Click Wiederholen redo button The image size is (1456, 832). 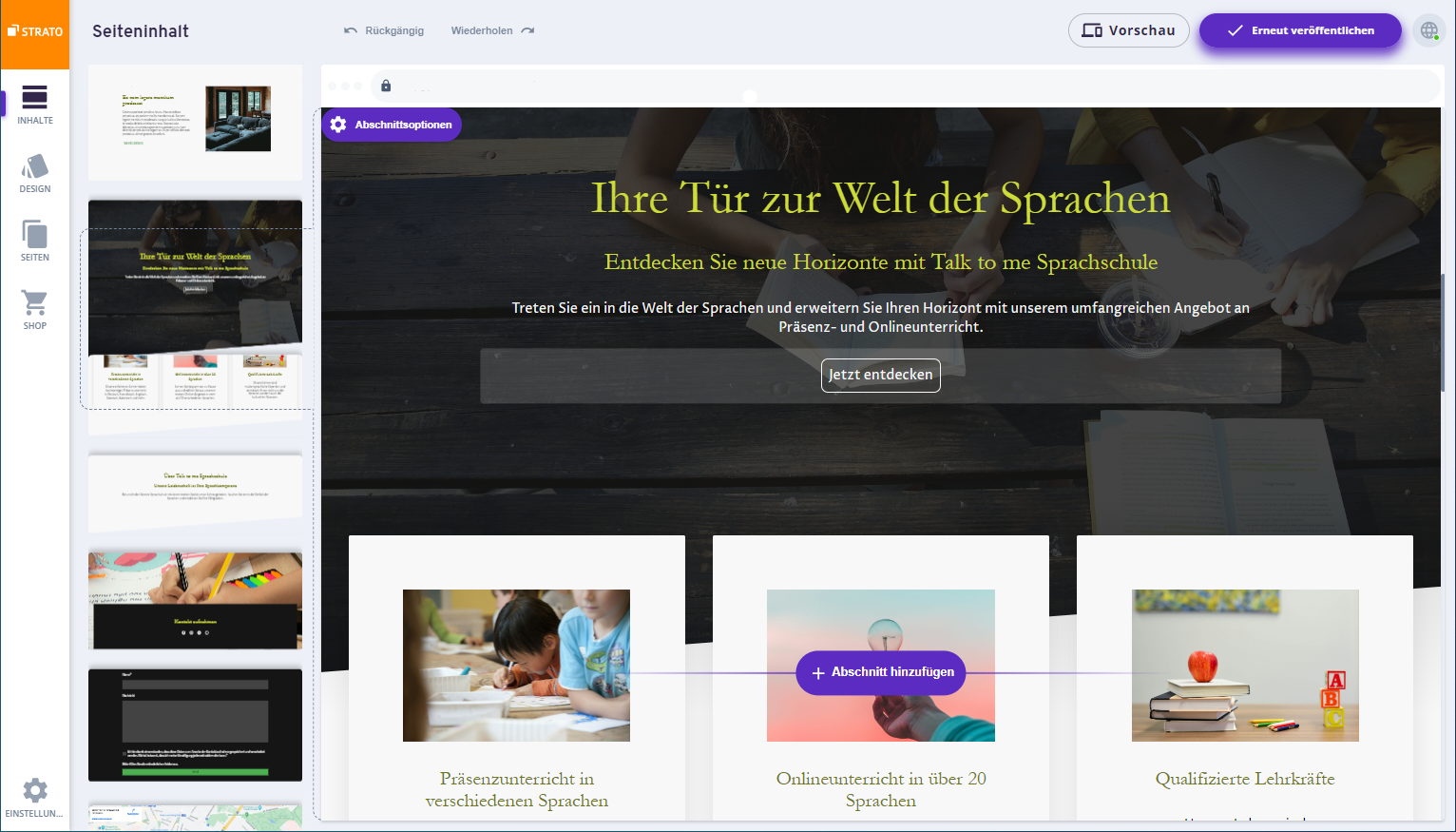click(492, 30)
